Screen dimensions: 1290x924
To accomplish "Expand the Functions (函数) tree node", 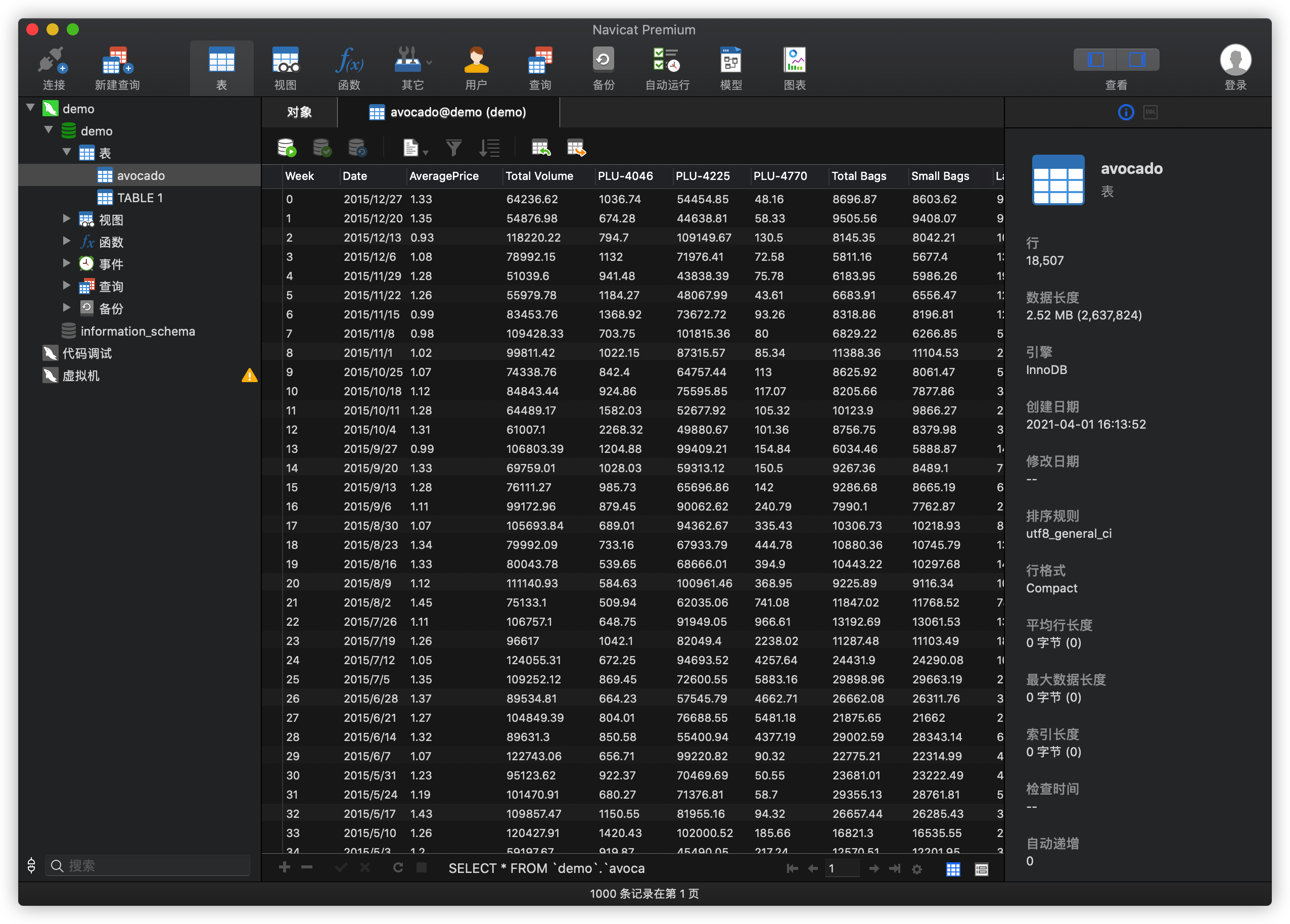I will coord(67,241).
